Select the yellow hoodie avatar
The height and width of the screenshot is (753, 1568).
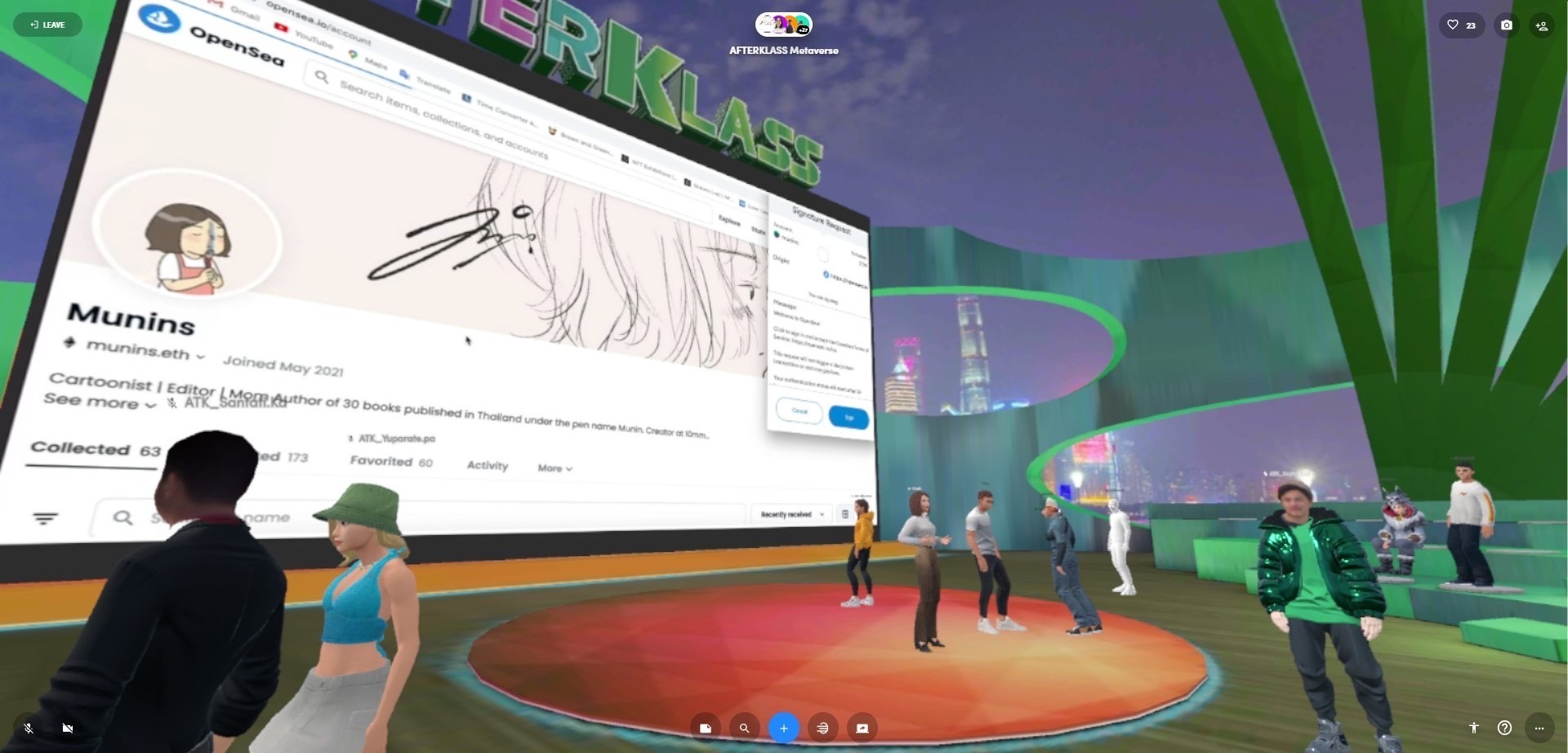[860, 554]
